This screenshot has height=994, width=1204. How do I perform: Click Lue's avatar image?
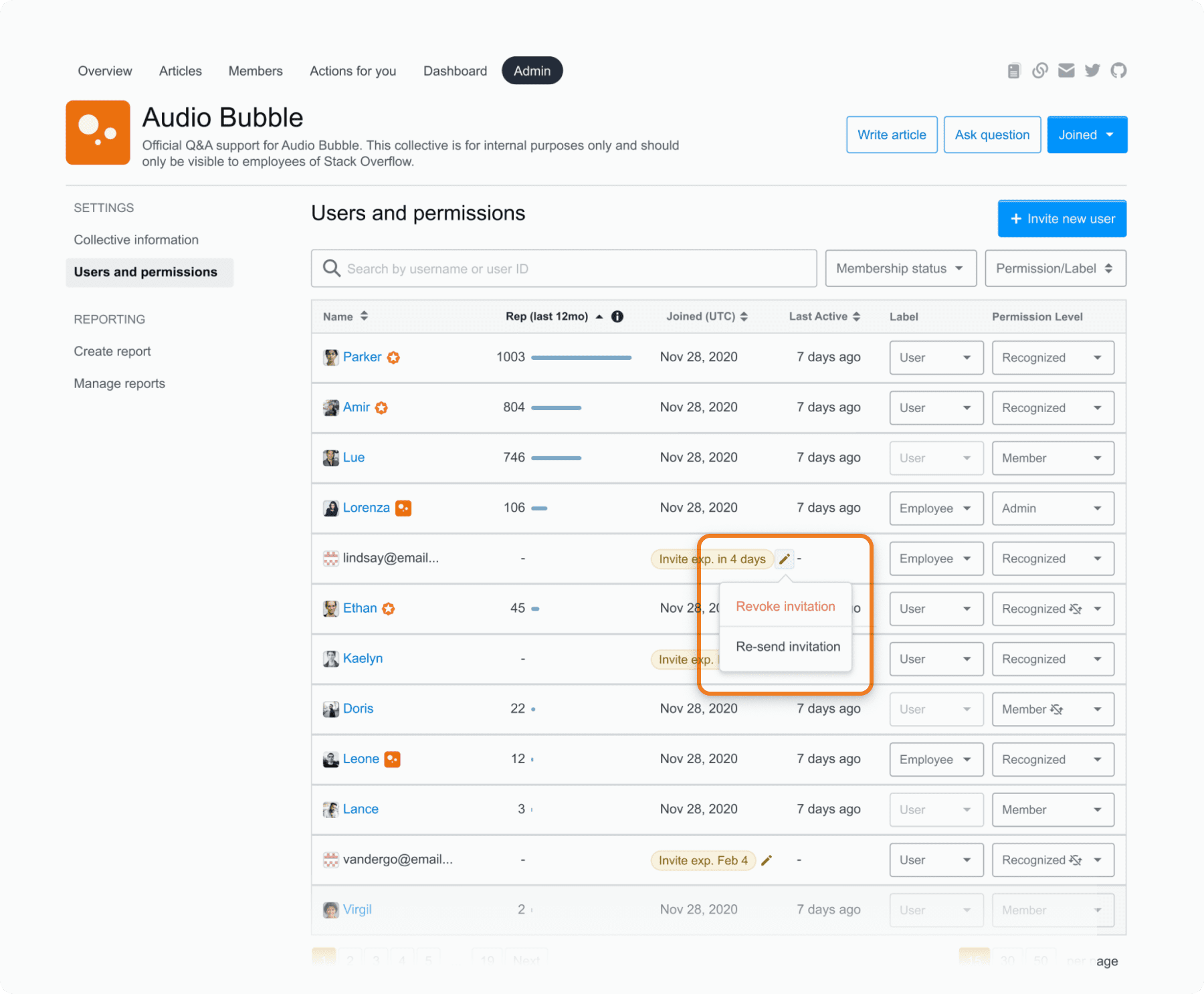(330, 458)
